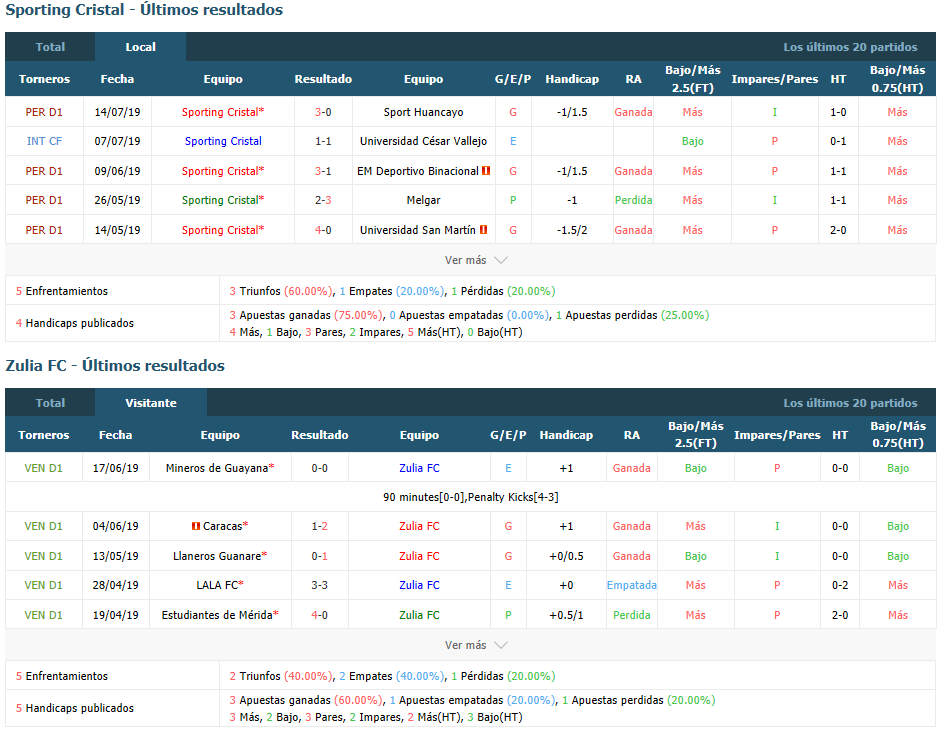Click the penalty kicks note 90 minutes[0-0]
The image size is (940, 731).
coord(471,497)
